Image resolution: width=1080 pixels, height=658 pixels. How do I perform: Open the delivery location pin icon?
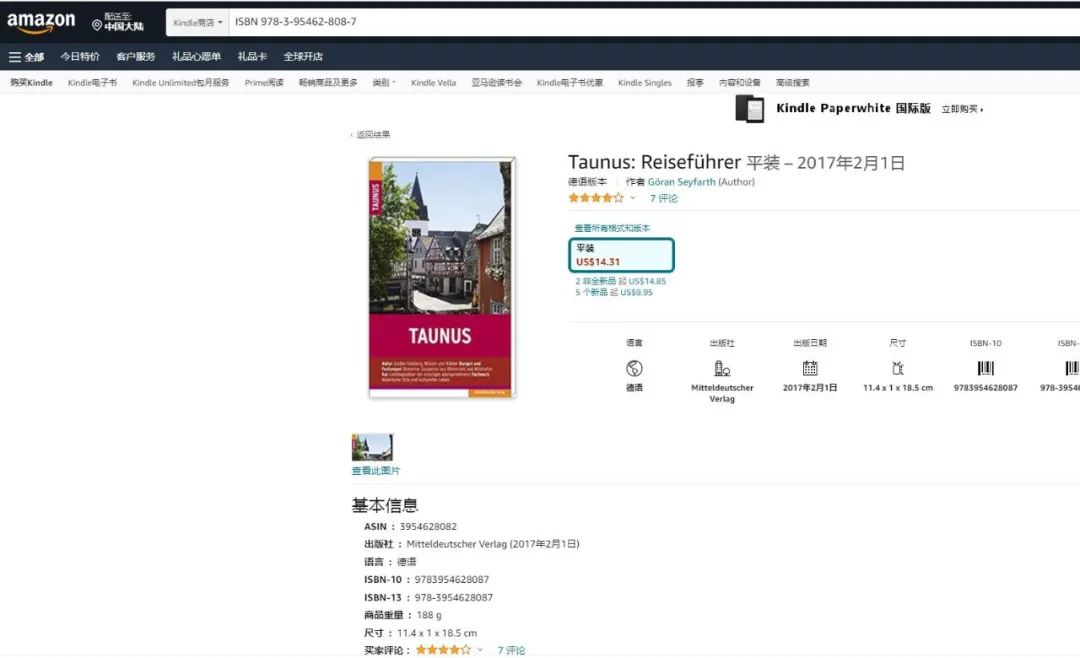tap(96, 25)
